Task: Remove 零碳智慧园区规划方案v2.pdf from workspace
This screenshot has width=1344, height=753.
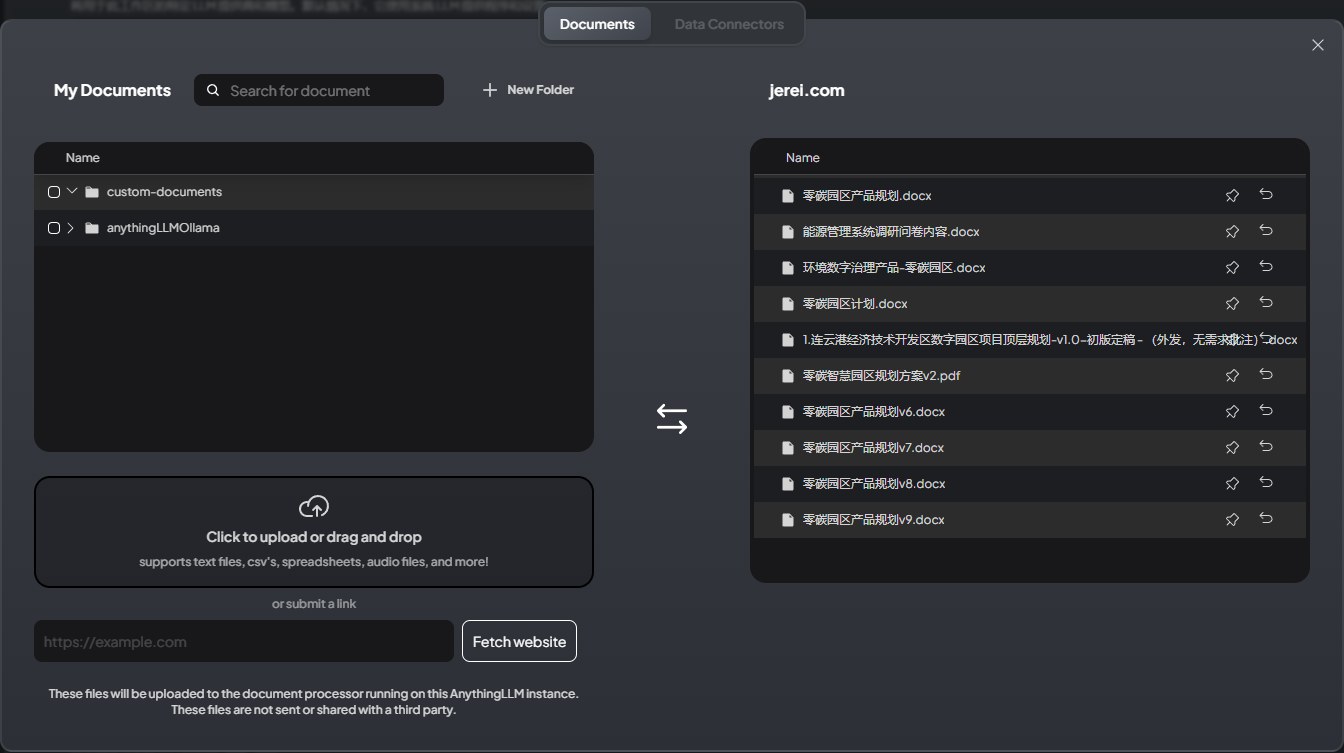Action: 1266,375
